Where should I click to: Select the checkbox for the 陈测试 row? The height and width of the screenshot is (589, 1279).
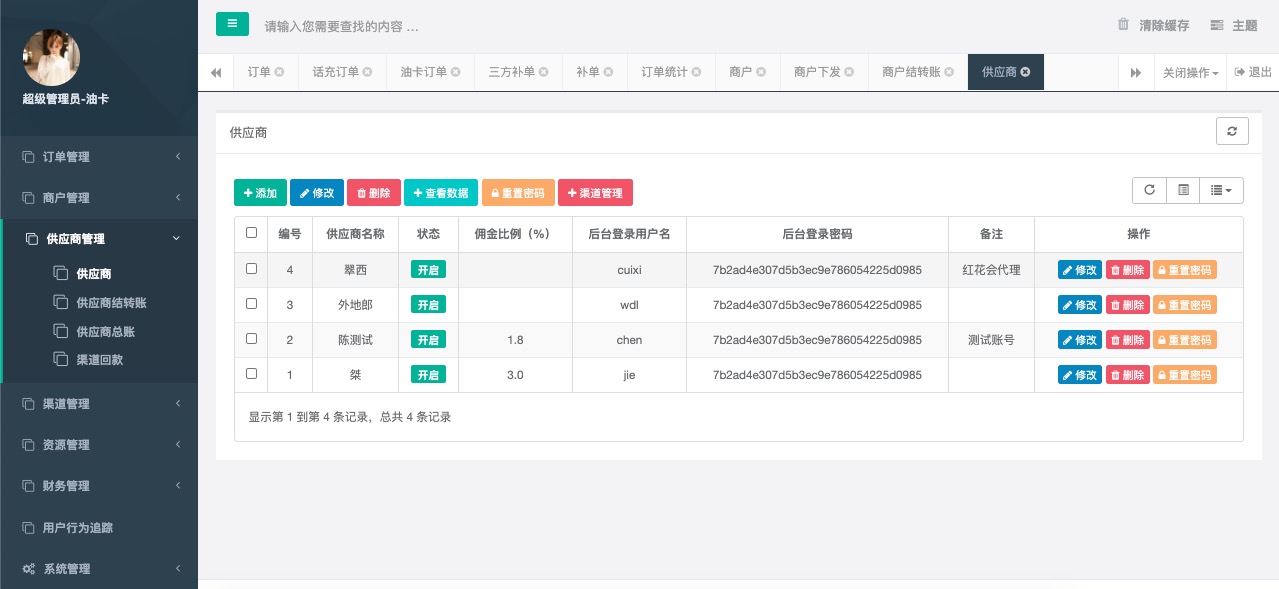(251, 339)
